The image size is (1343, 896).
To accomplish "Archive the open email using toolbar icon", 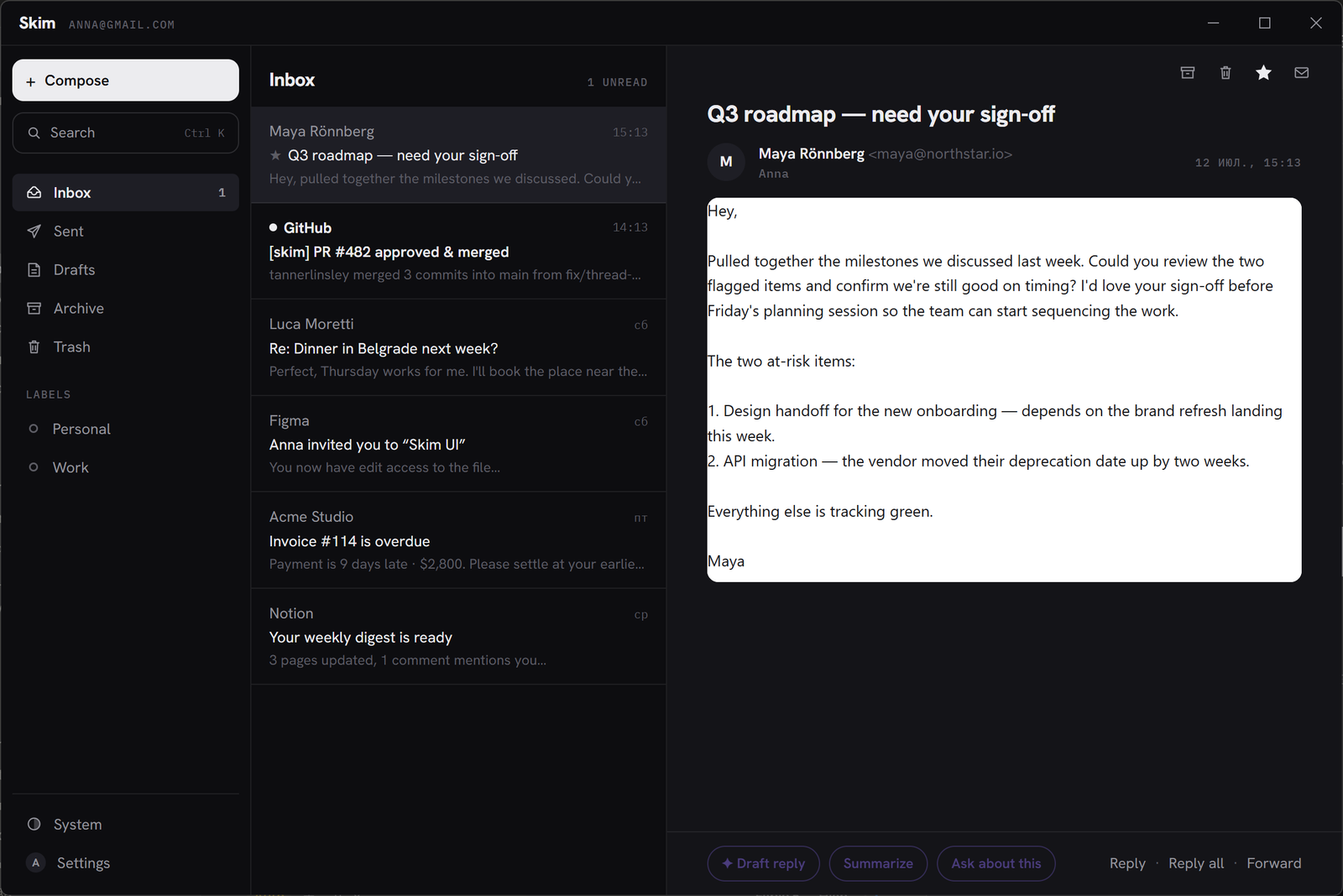I will [1188, 73].
